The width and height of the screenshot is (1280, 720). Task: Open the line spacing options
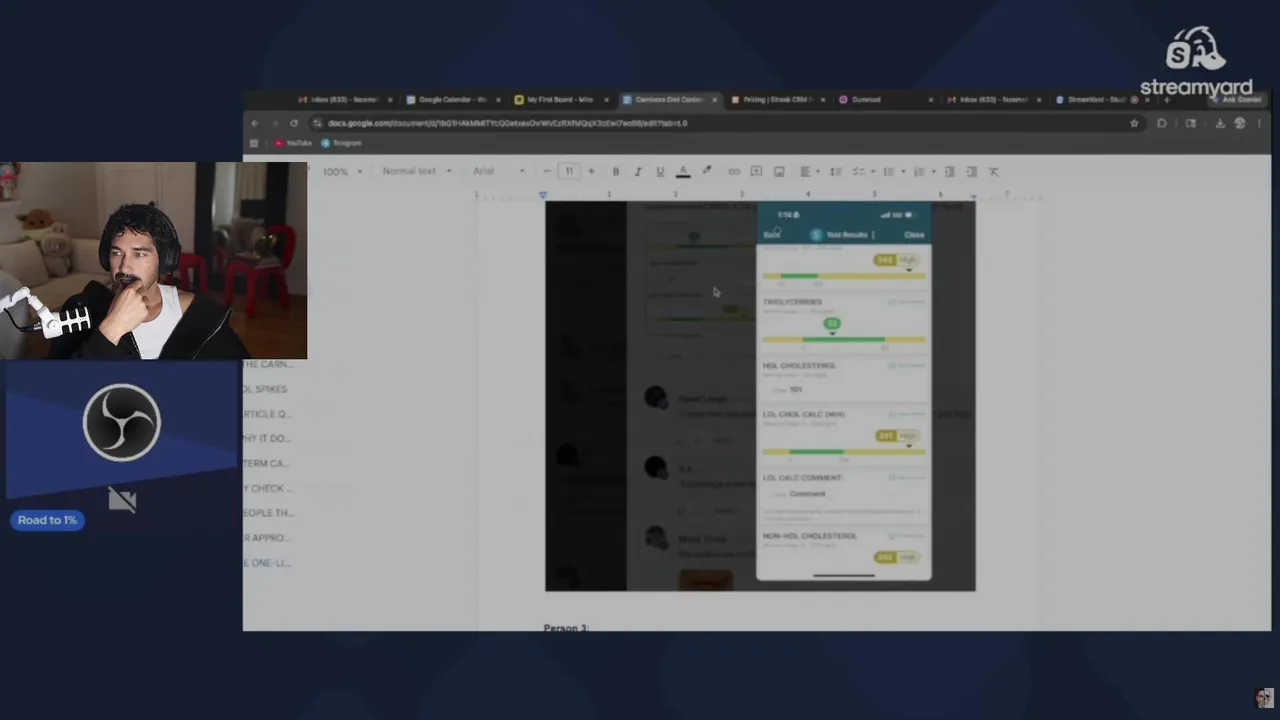coord(836,171)
